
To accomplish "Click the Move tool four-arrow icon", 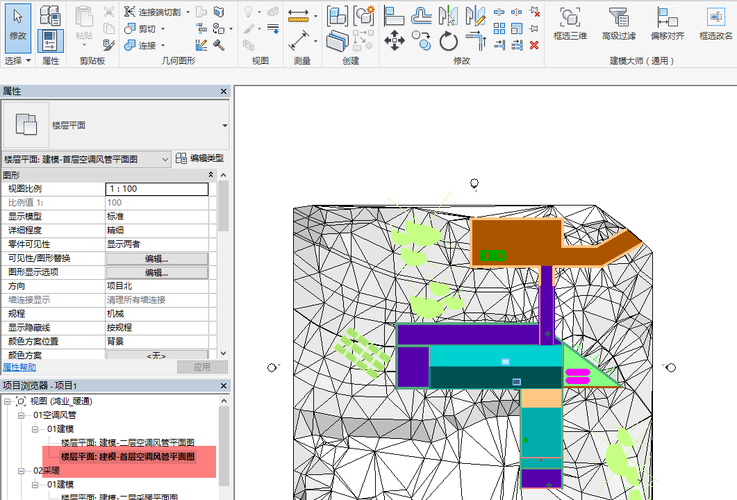I will pos(394,41).
